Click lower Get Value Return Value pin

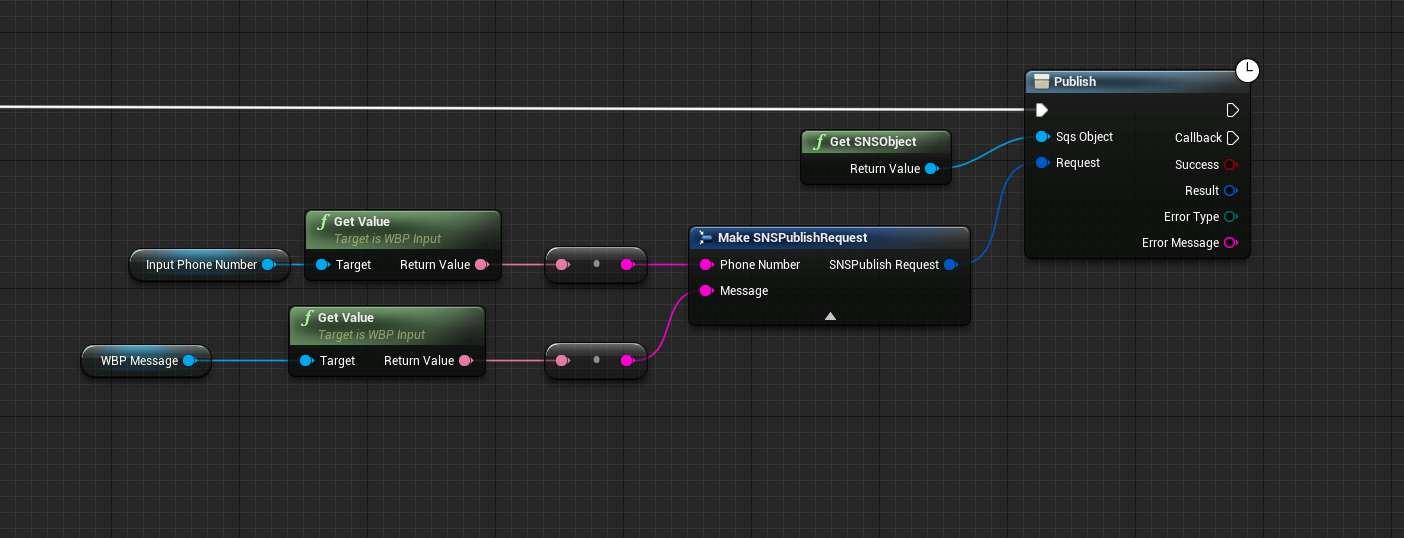coord(465,361)
